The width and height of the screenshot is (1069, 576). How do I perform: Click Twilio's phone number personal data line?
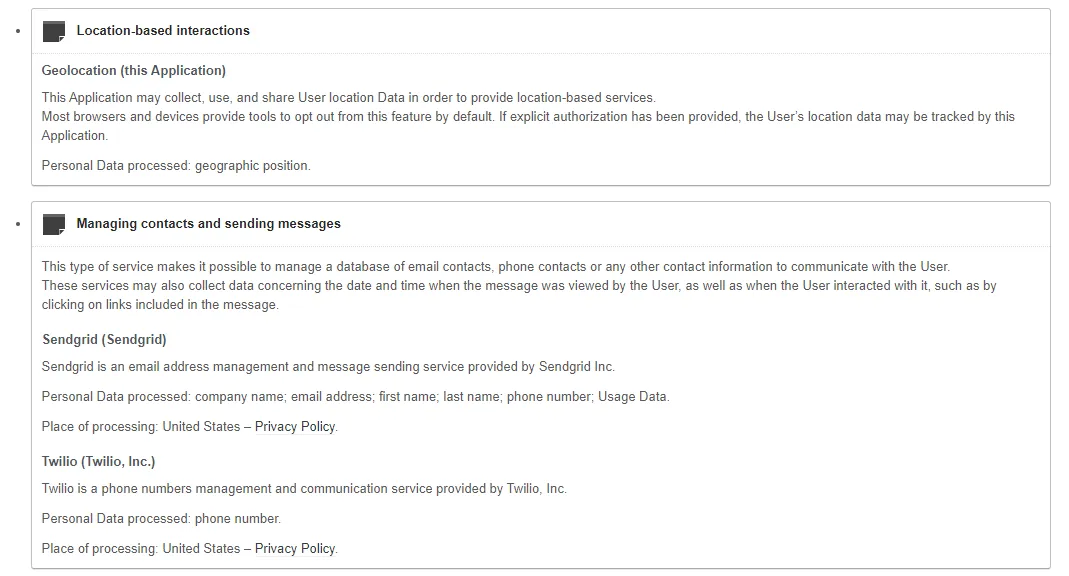click(161, 519)
